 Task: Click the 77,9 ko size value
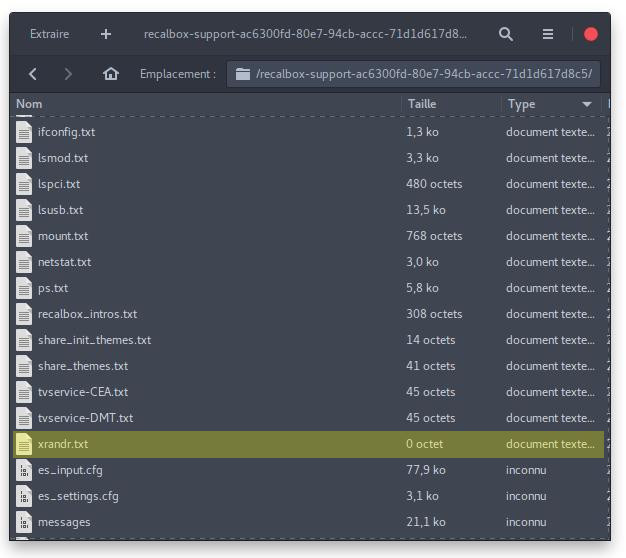(x=426, y=471)
